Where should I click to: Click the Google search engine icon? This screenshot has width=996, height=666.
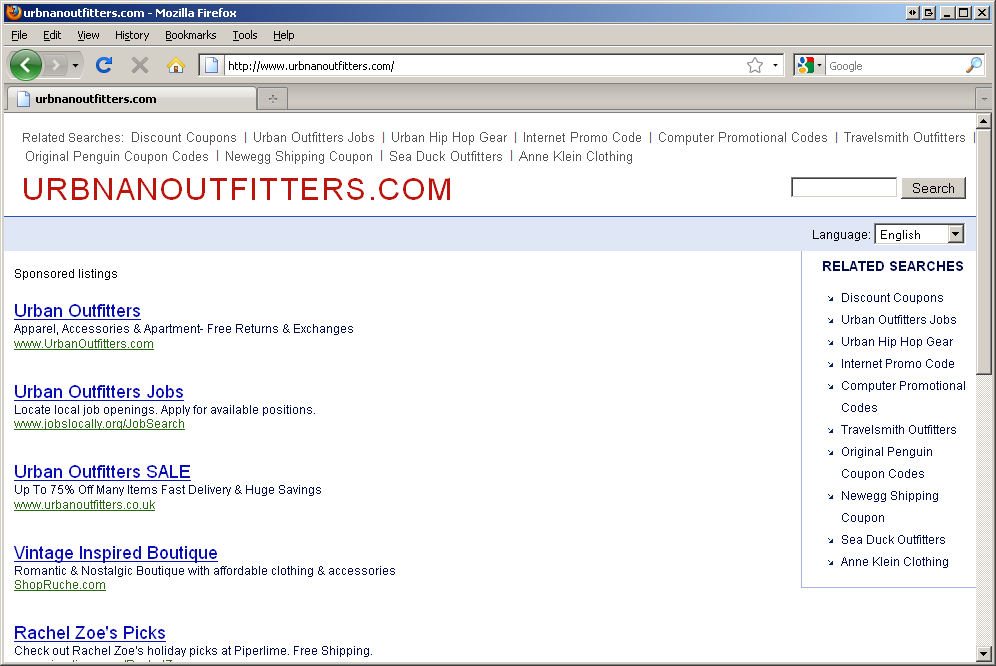click(x=805, y=65)
